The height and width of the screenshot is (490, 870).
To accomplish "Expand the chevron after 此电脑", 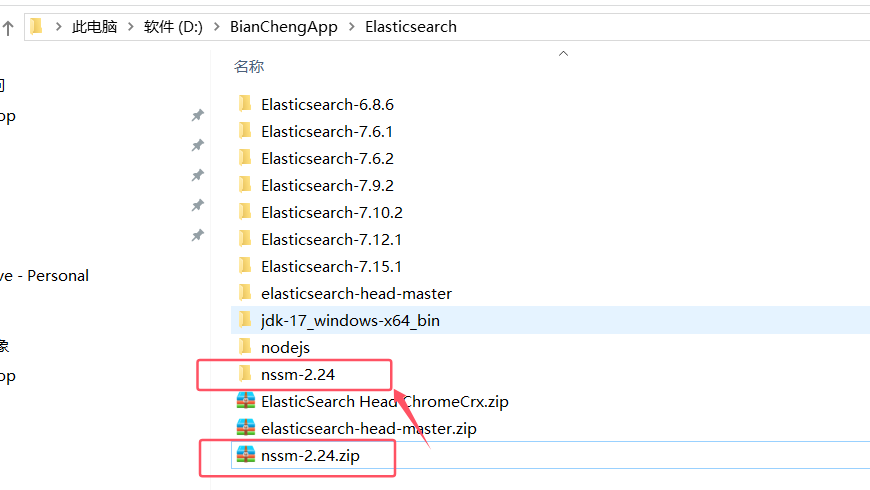I will point(130,27).
